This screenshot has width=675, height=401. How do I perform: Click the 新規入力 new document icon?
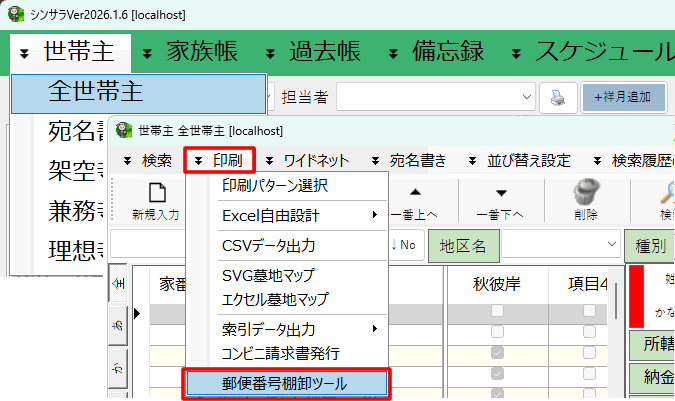[155, 194]
